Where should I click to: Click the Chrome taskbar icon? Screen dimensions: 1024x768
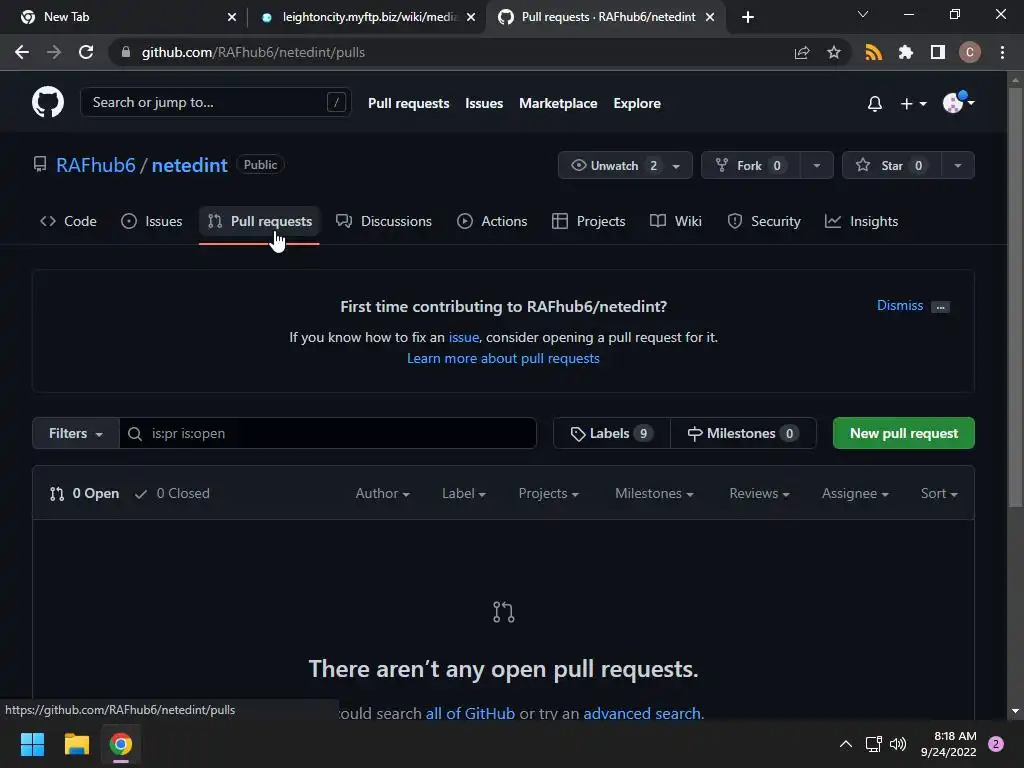[121, 744]
